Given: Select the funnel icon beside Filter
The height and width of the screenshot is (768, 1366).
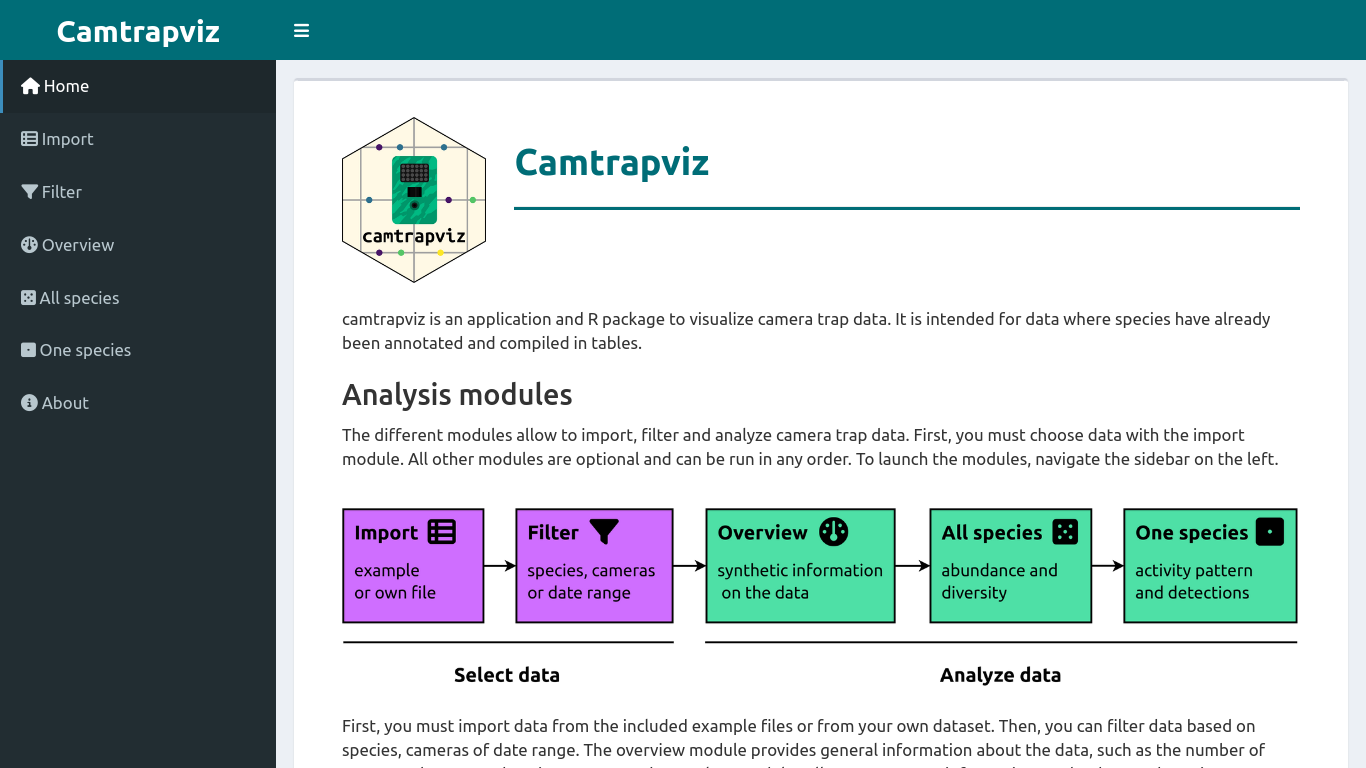Looking at the screenshot, I should (28, 191).
